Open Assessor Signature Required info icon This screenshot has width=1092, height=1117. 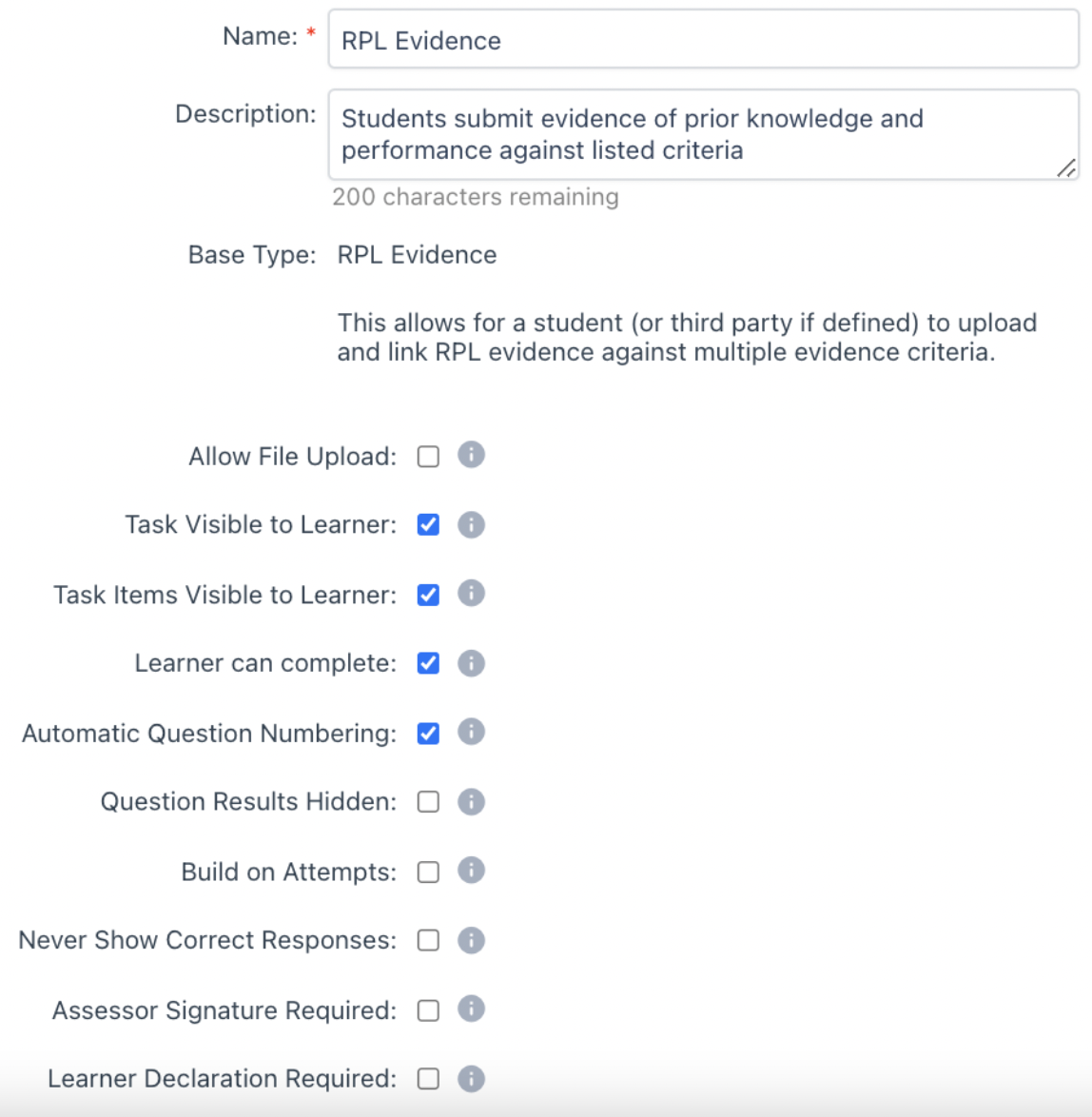coord(471,1009)
